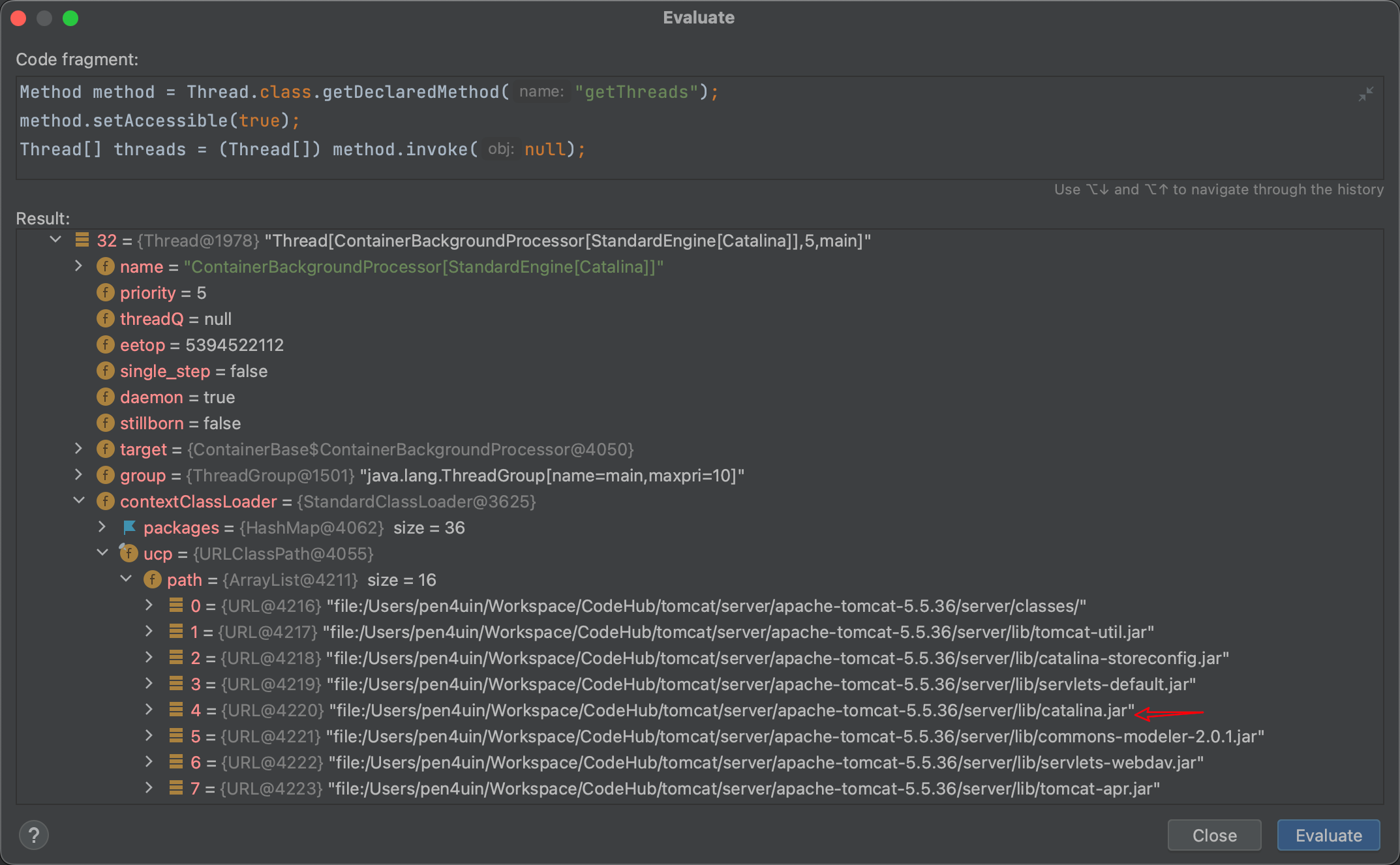The height and width of the screenshot is (865, 1400).
Task: Click method.setAccessible(true) code line
Action: 159,121
